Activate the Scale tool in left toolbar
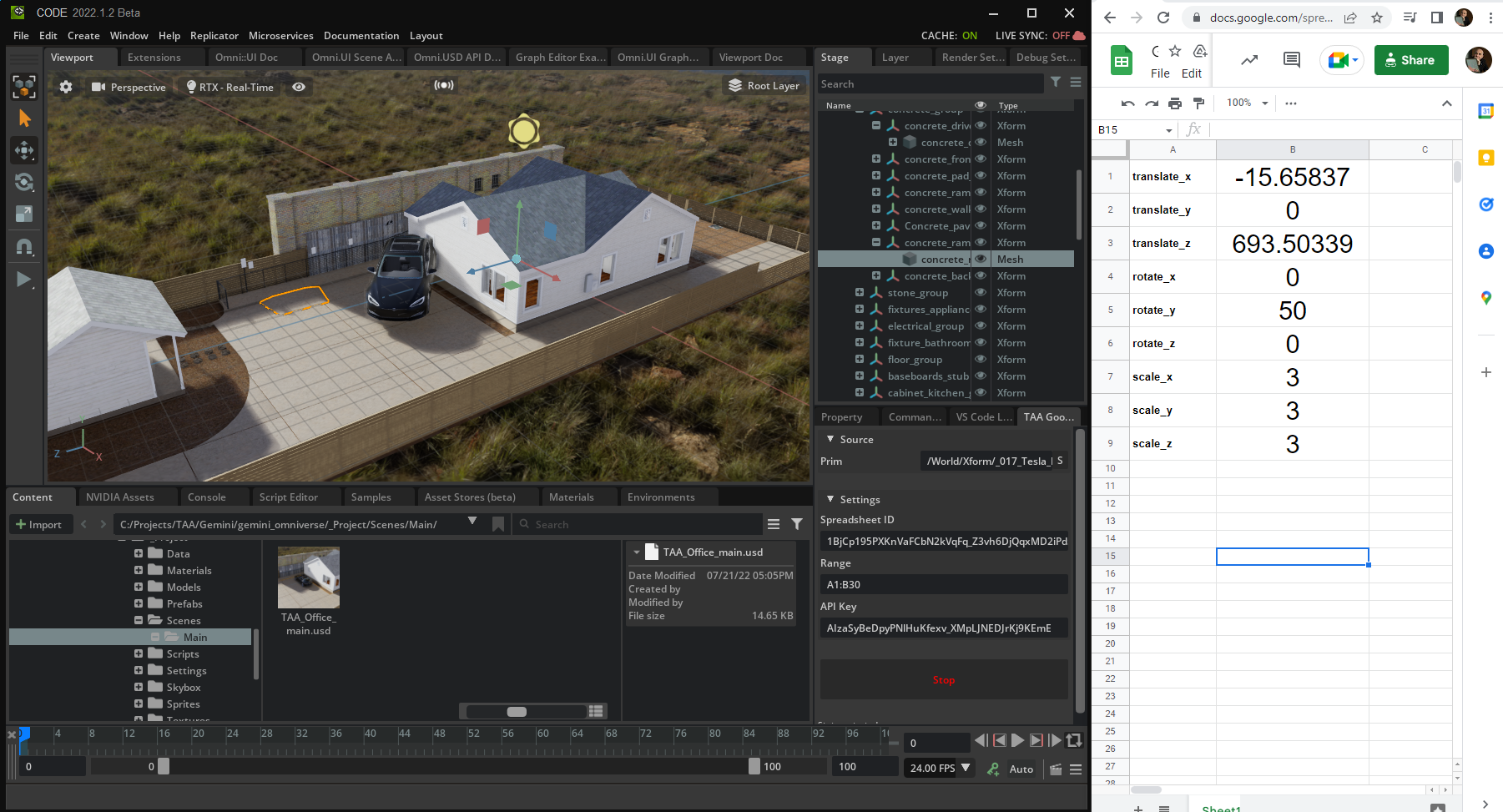The image size is (1503, 812). 24,214
